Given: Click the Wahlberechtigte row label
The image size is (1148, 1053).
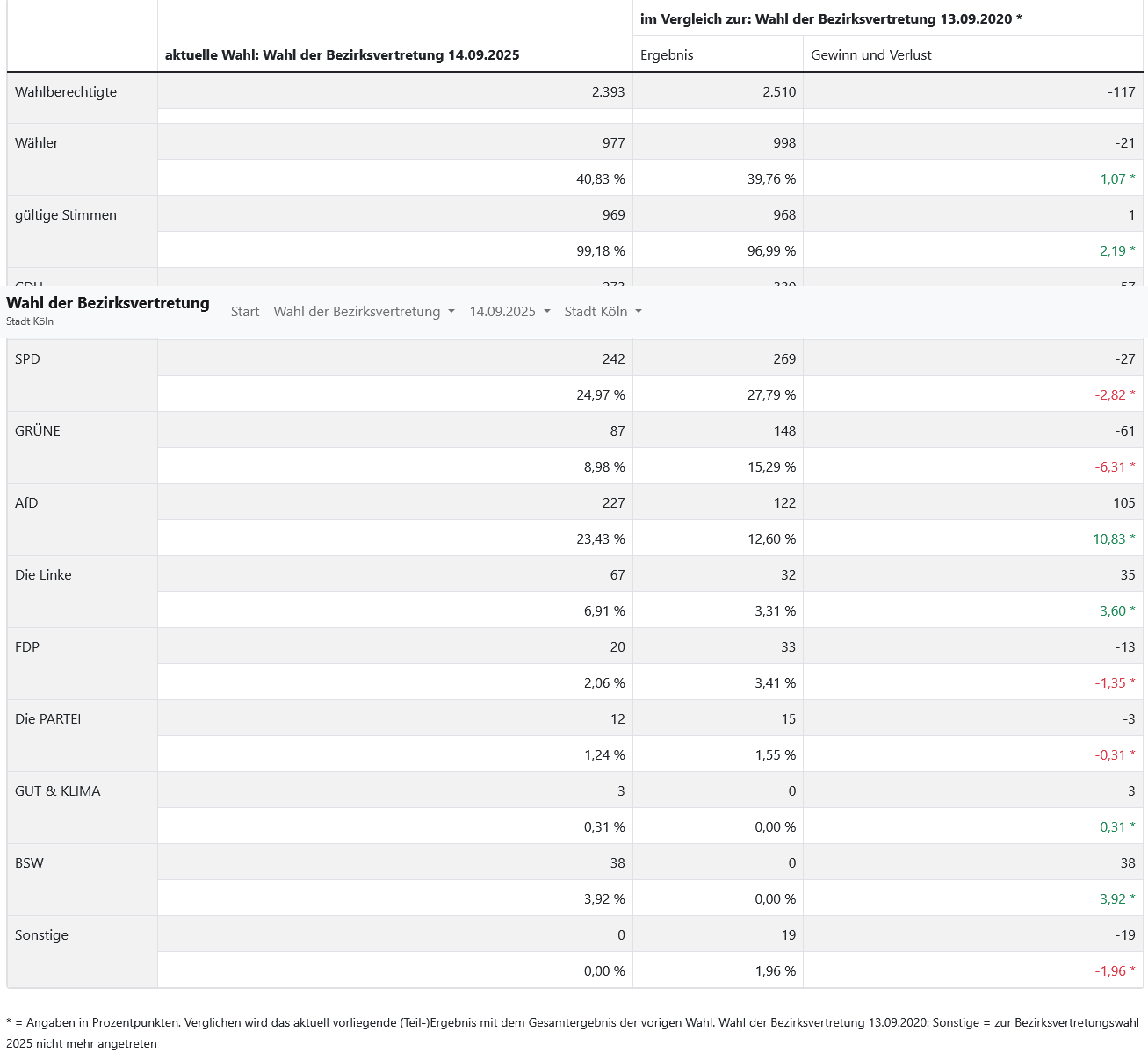Looking at the screenshot, I should coord(66,92).
